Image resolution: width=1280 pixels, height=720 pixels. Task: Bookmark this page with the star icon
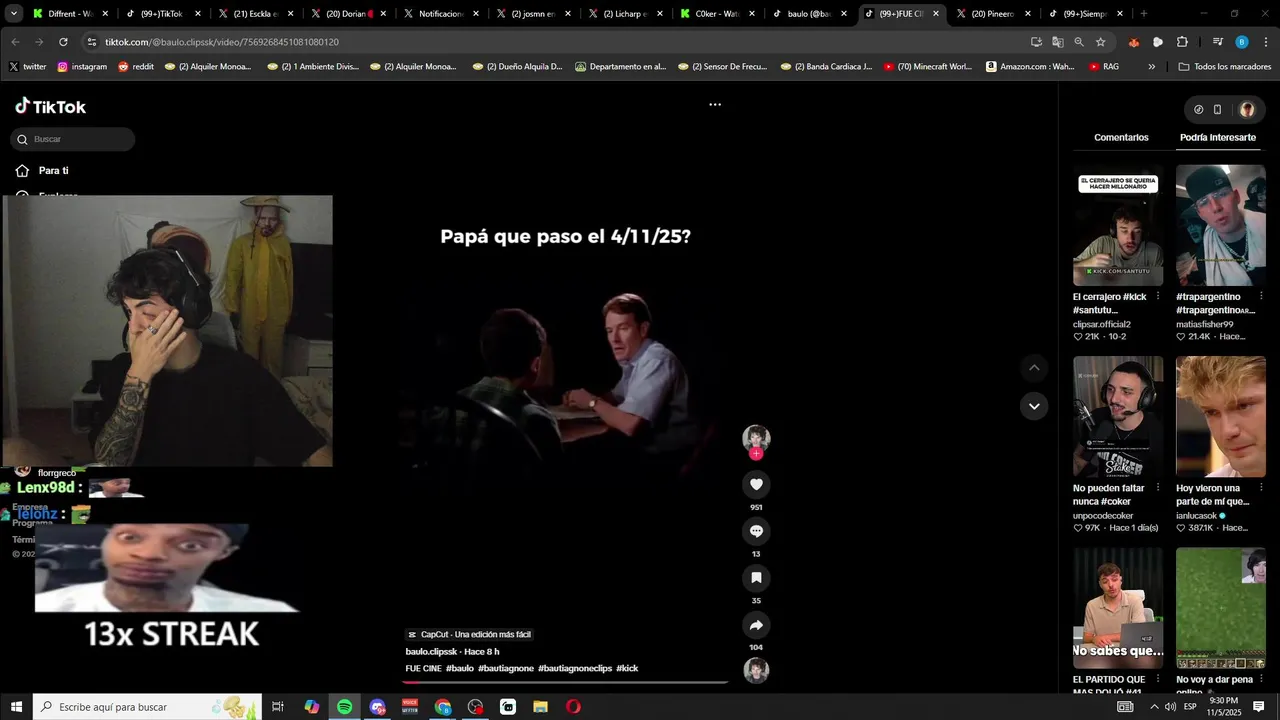[x=1100, y=42]
